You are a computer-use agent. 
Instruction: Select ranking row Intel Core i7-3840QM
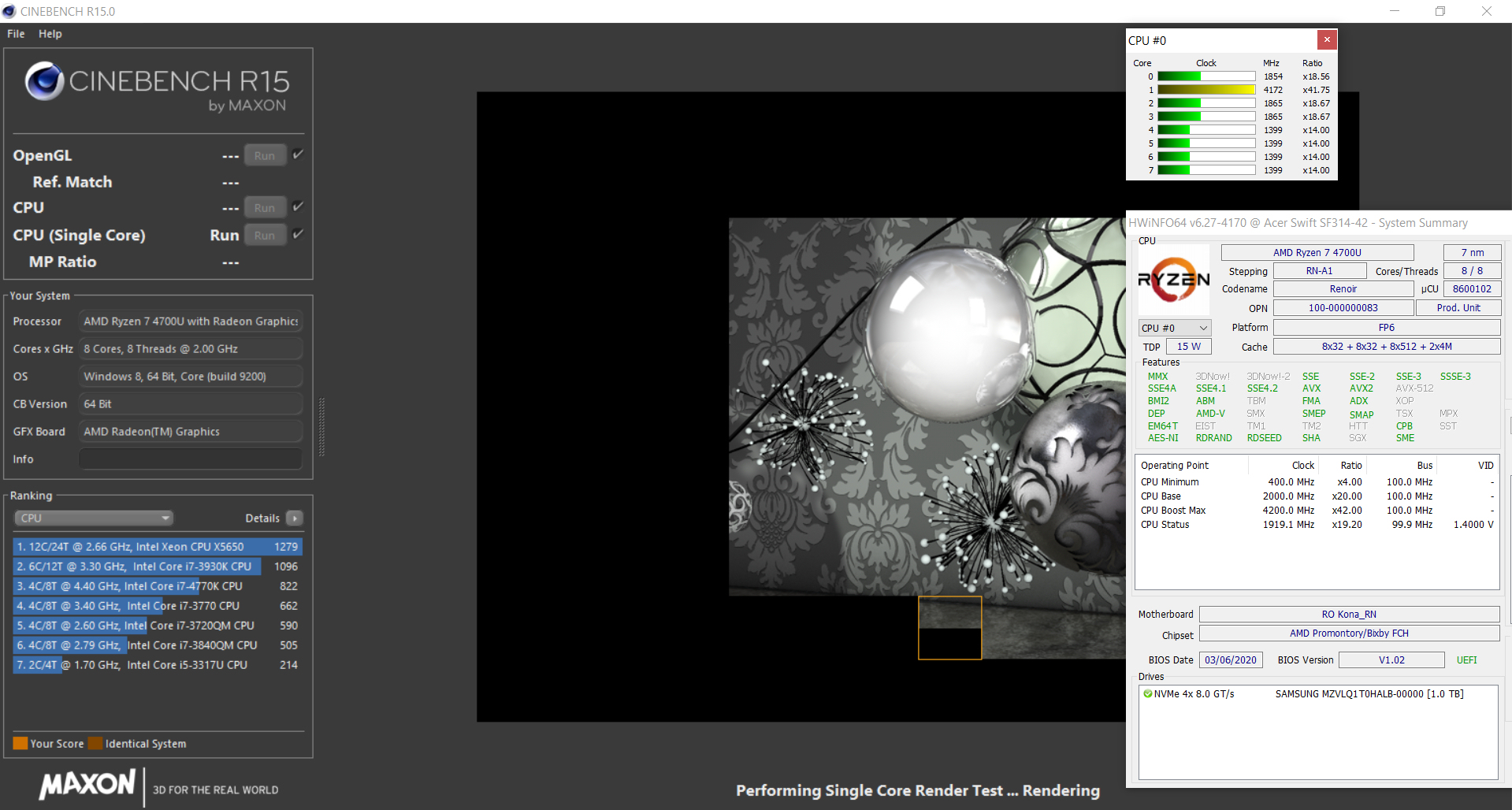[158, 645]
